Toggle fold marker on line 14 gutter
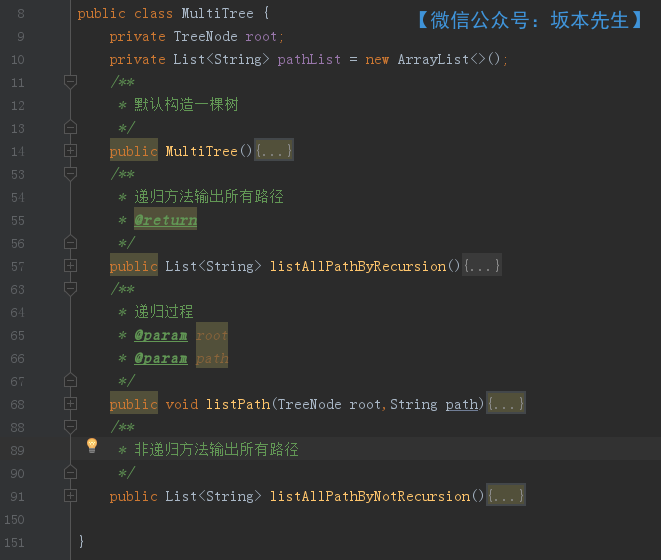661x560 pixels. (x=70, y=151)
